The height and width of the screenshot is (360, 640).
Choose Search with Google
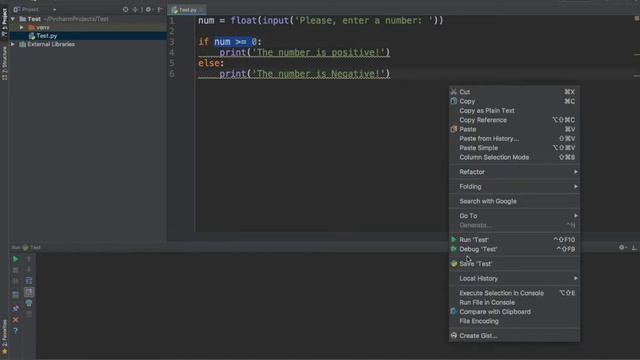tap(514, 201)
